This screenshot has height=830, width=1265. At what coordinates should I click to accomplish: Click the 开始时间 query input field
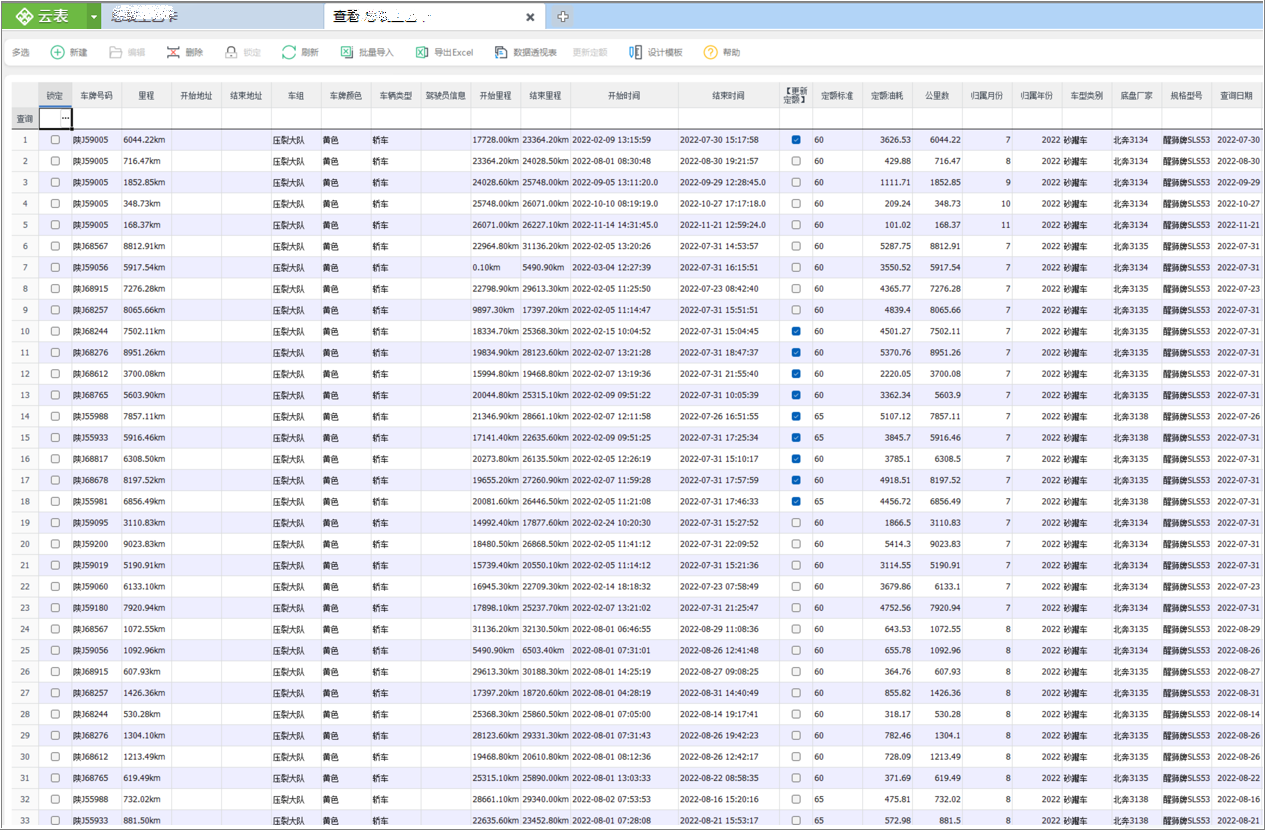tap(624, 118)
